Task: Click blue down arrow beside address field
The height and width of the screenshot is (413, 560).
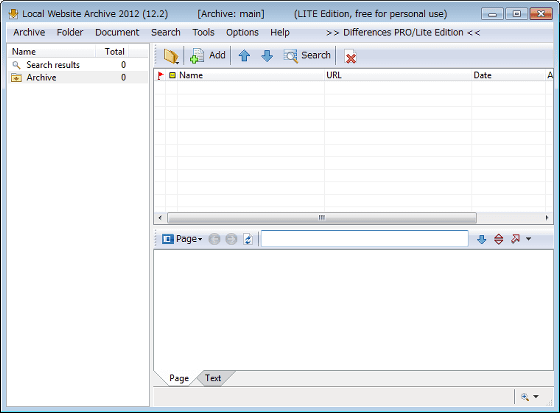Action: click(482, 239)
